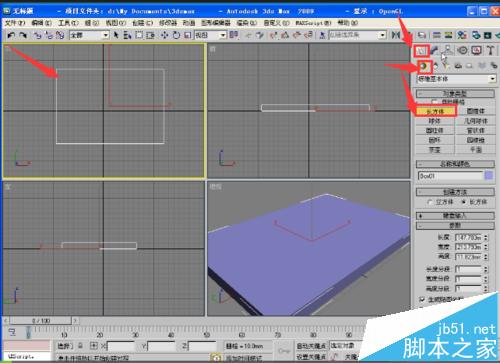Open the 视图 Views menu
The image size is (500, 363).
pyautogui.click(x=116, y=23)
